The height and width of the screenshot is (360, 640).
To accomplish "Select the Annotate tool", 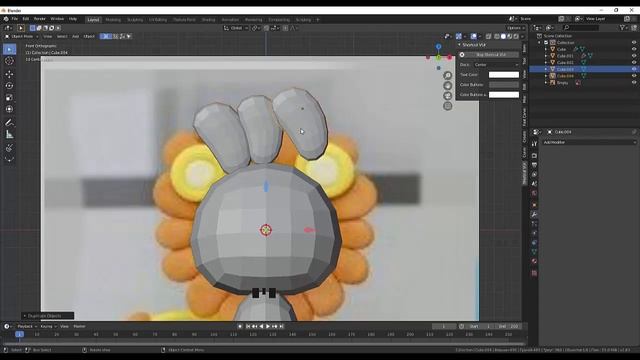I will [x=9, y=122].
